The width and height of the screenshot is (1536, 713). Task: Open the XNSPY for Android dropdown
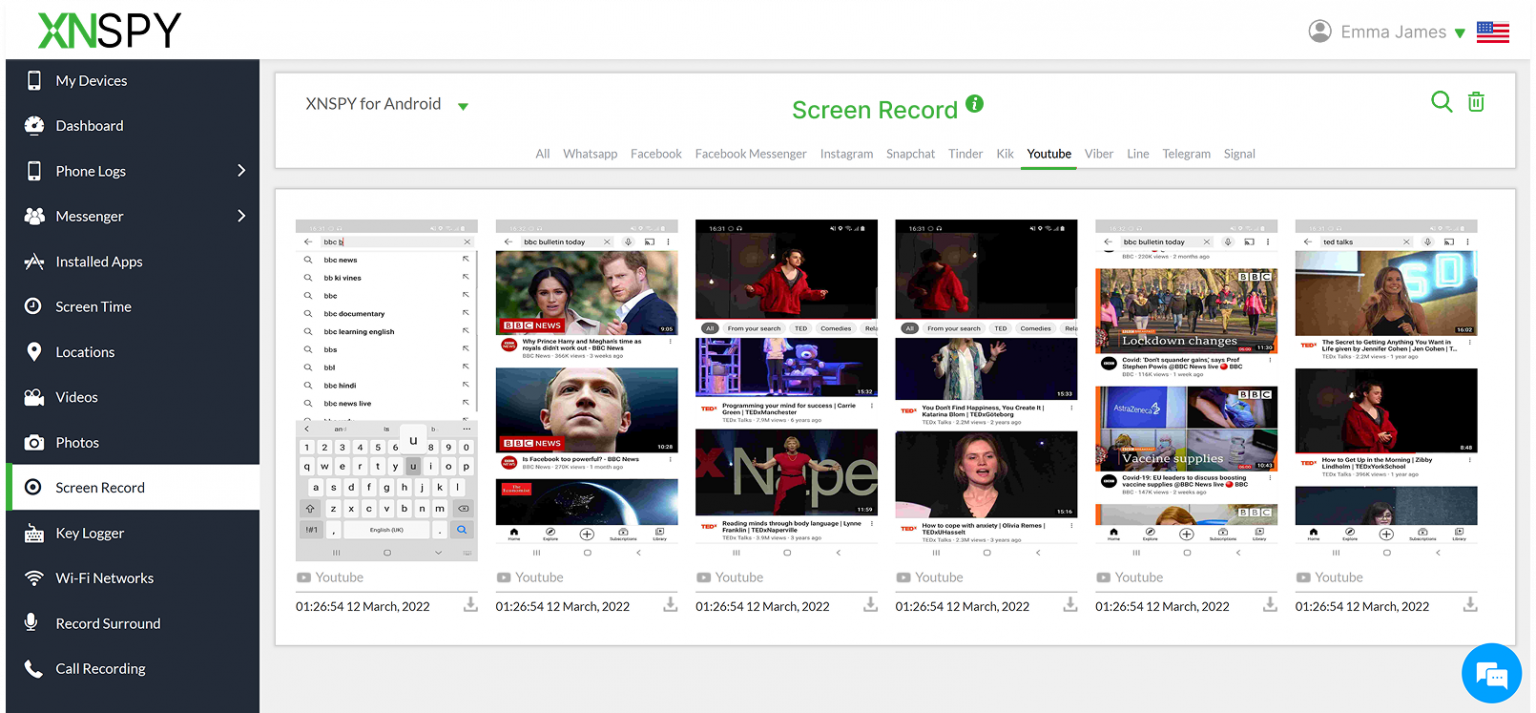(387, 104)
